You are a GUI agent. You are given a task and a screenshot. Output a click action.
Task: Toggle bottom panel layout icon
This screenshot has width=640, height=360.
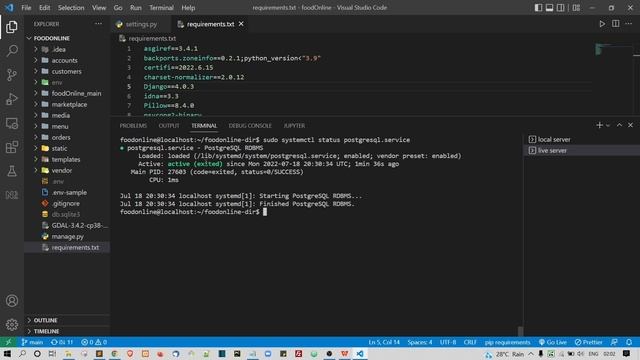549,8
